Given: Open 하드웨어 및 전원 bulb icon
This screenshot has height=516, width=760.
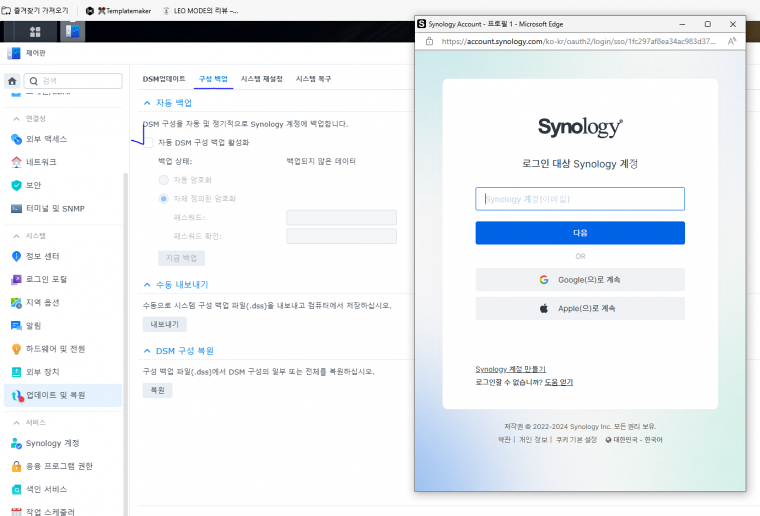Looking at the screenshot, I should [16, 349].
